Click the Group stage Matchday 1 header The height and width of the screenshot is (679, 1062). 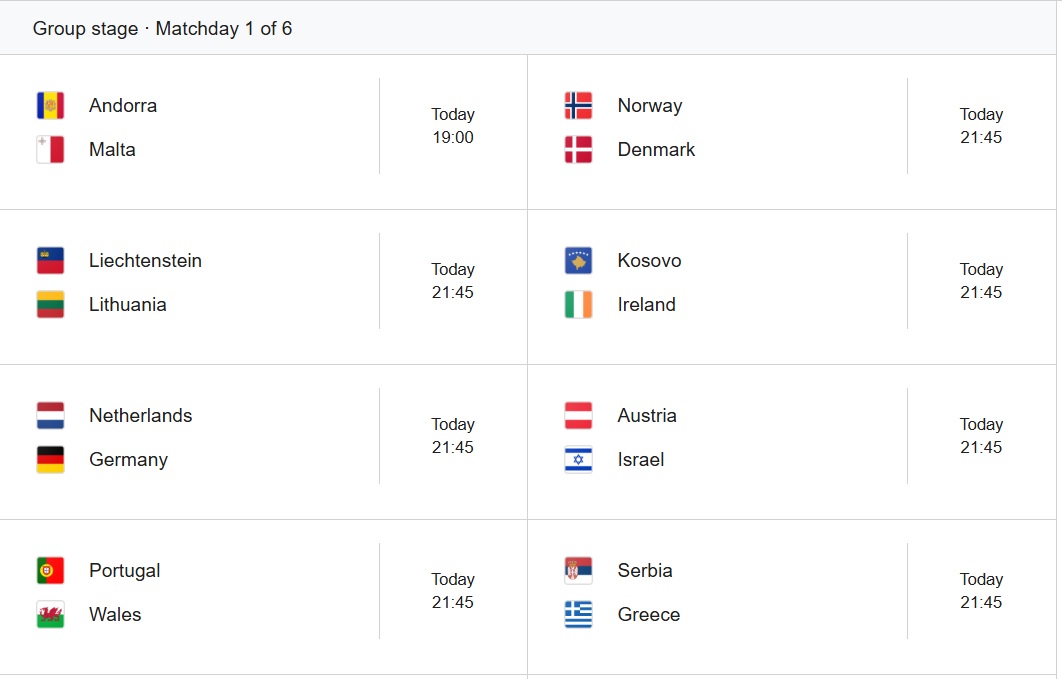coord(163,28)
